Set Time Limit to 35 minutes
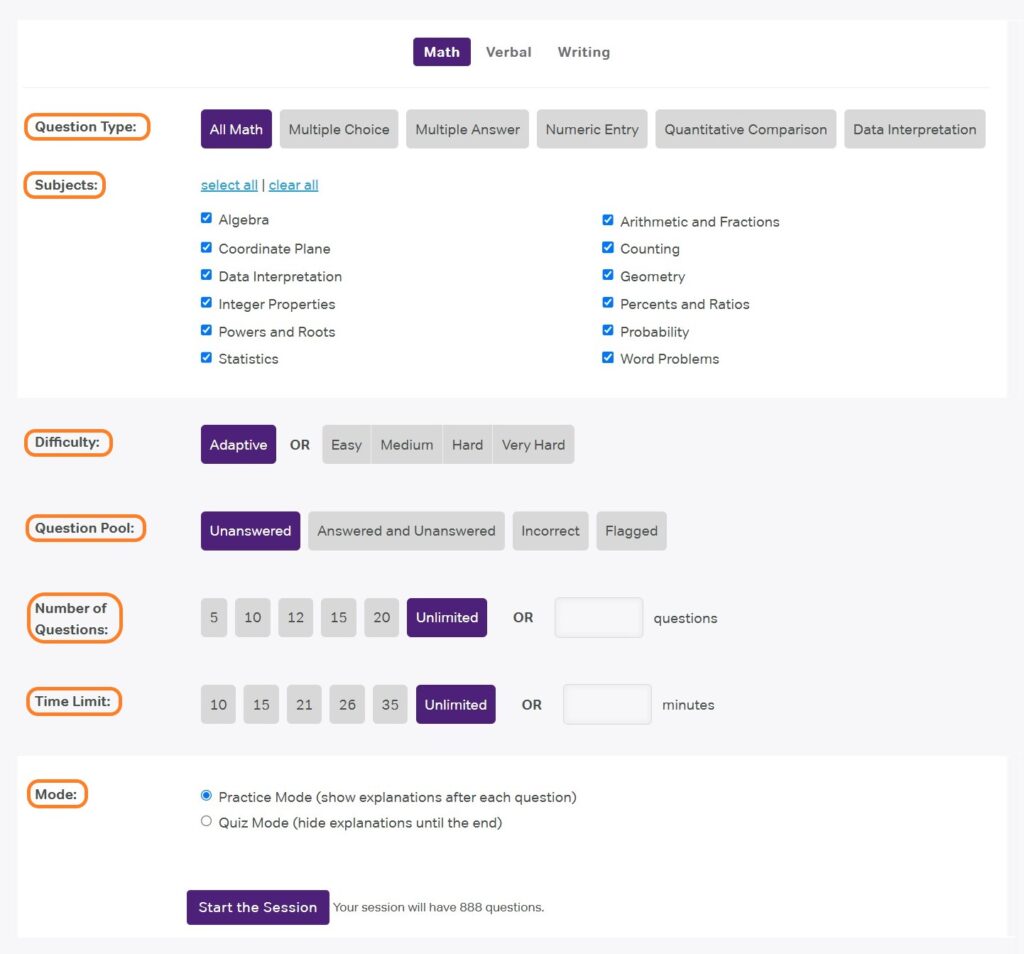1024x954 pixels. pyautogui.click(x=390, y=704)
